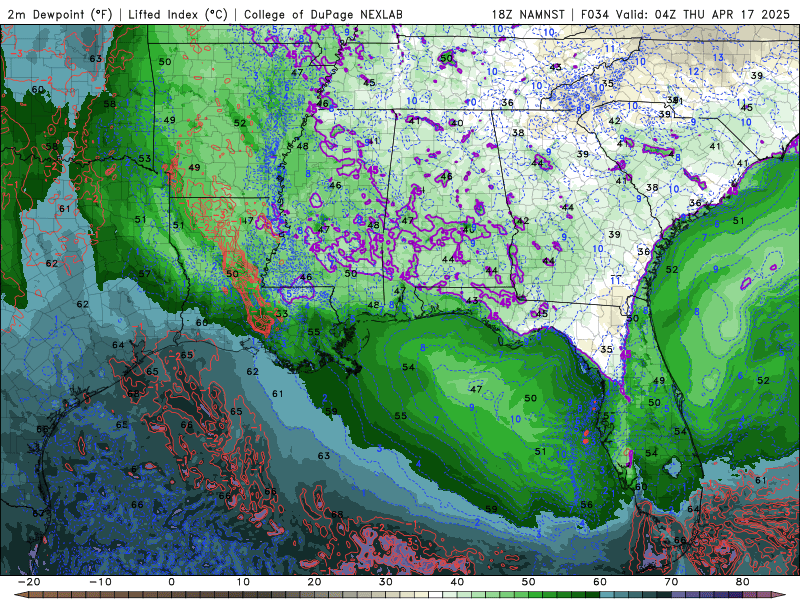
Task: Click the 20 label on the color scale
Action: [x=314, y=582]
